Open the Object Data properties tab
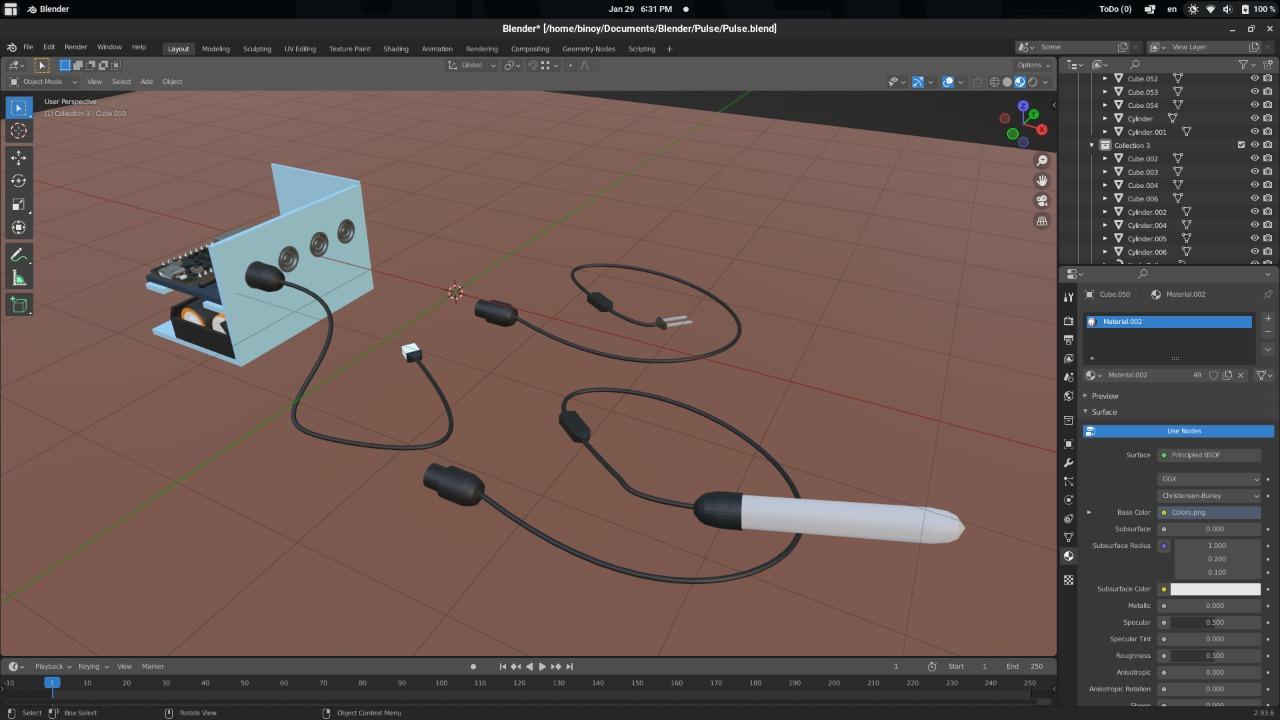 pyautogui.click(x=1068, y=537)
